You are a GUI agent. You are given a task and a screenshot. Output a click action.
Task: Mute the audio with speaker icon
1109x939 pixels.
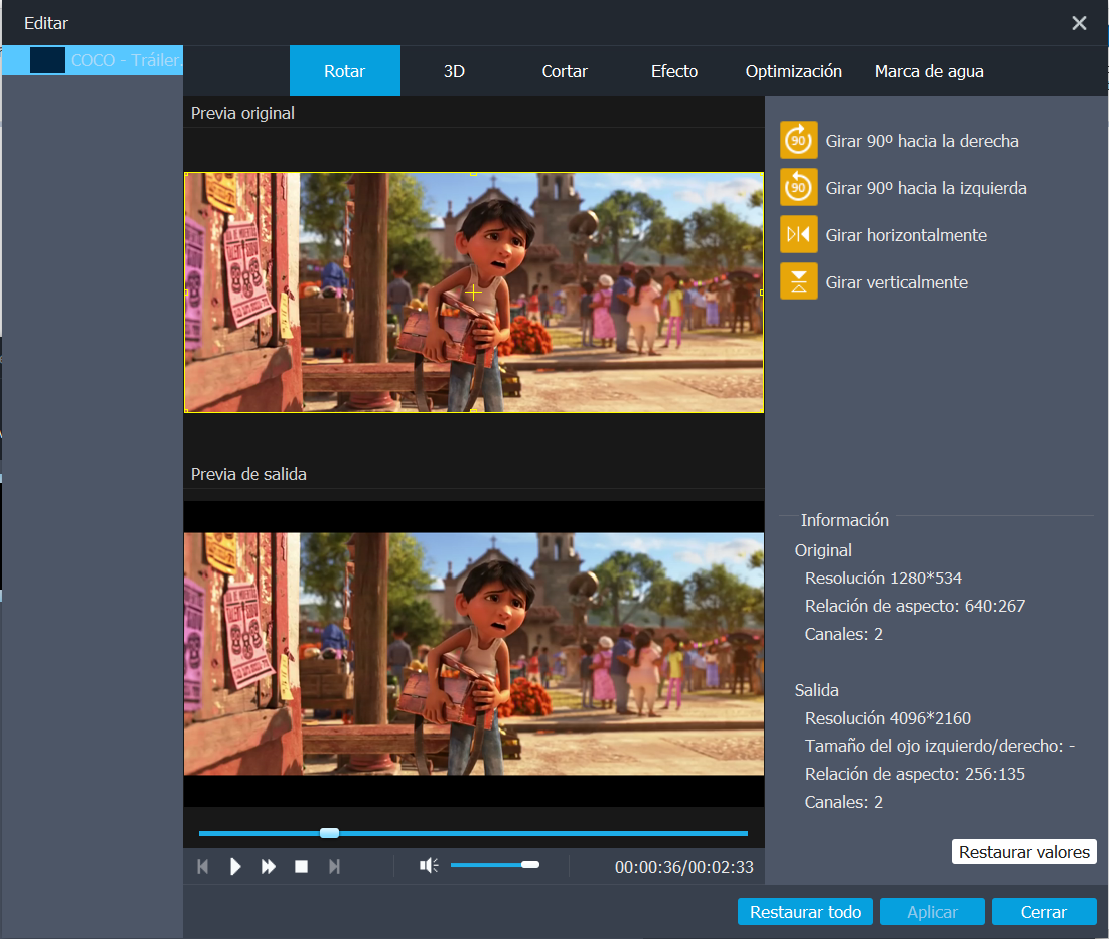pos(429,865)
